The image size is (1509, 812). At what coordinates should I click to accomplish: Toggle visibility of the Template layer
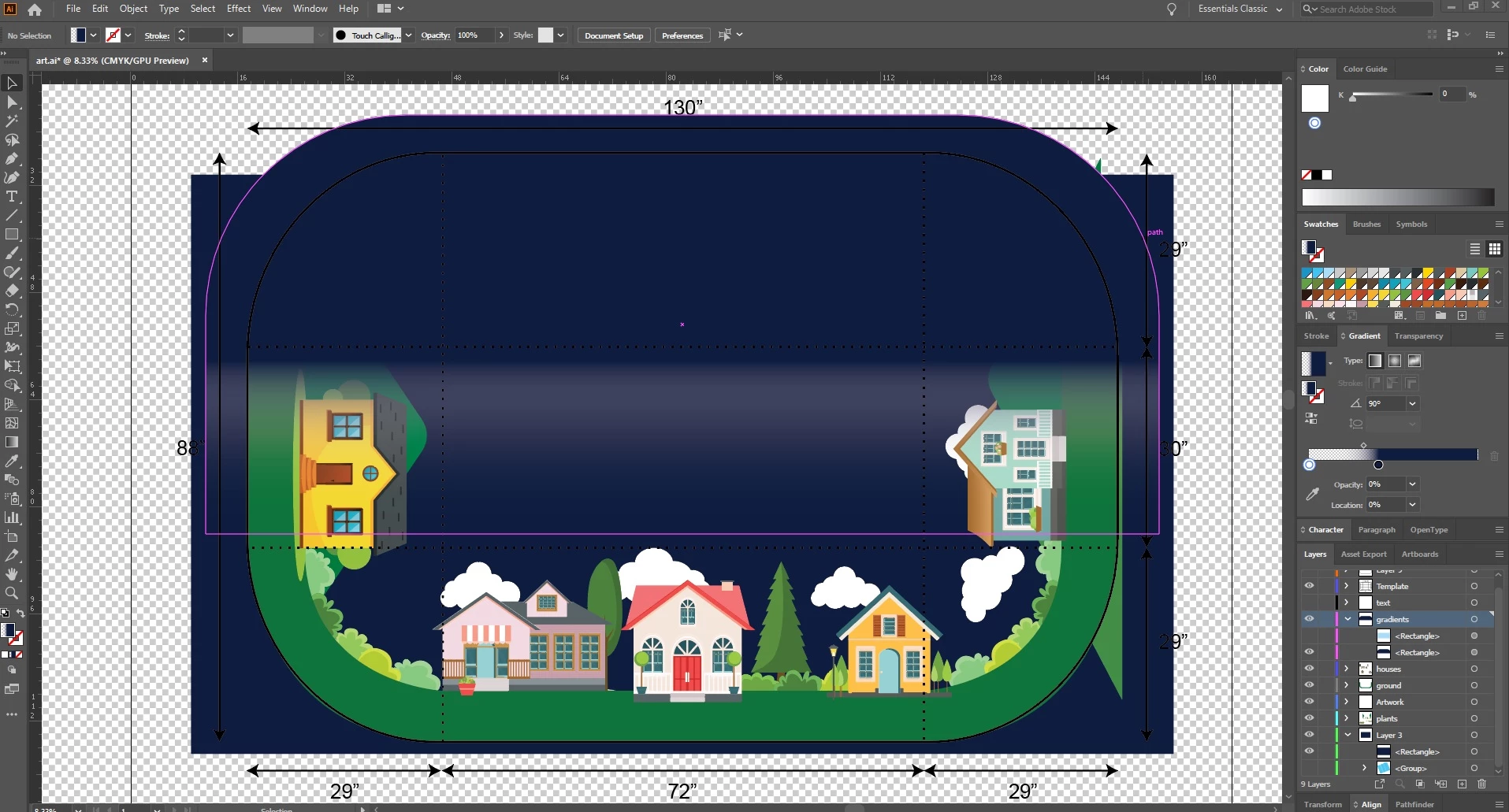1309,586
